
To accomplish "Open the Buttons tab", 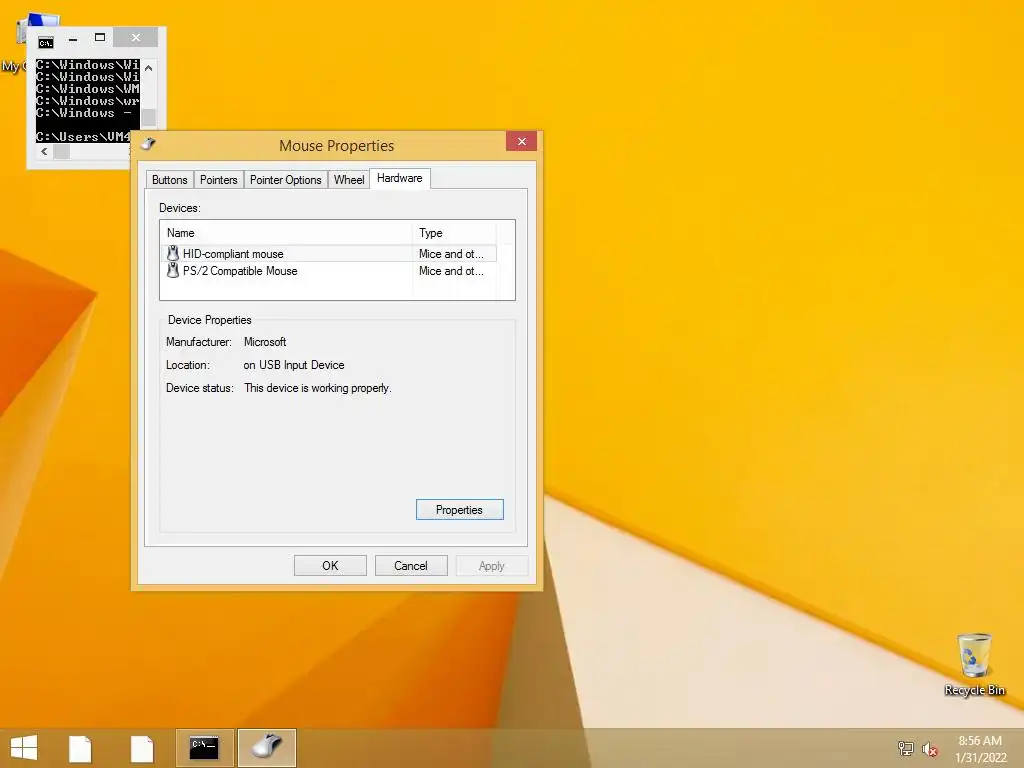I will [169, 180].
